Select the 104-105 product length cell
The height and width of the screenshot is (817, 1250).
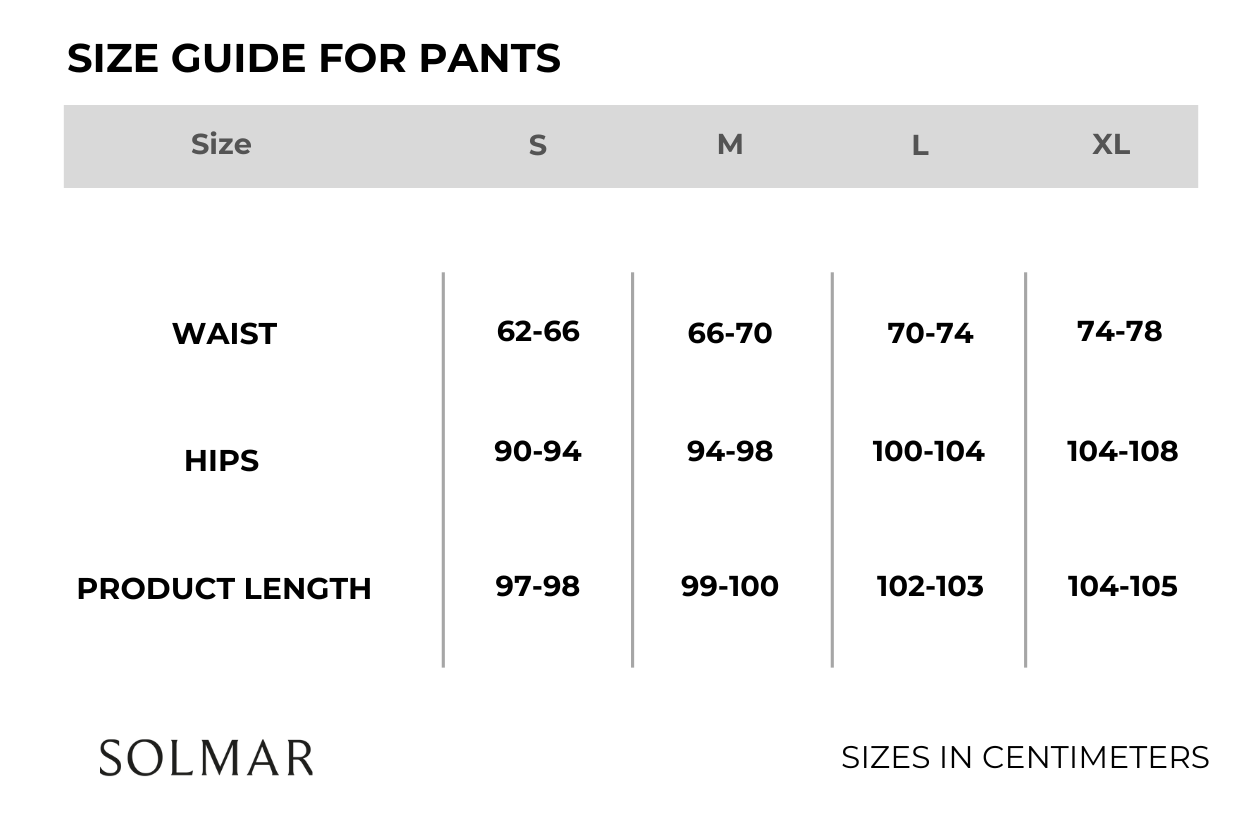[1122, 586]
